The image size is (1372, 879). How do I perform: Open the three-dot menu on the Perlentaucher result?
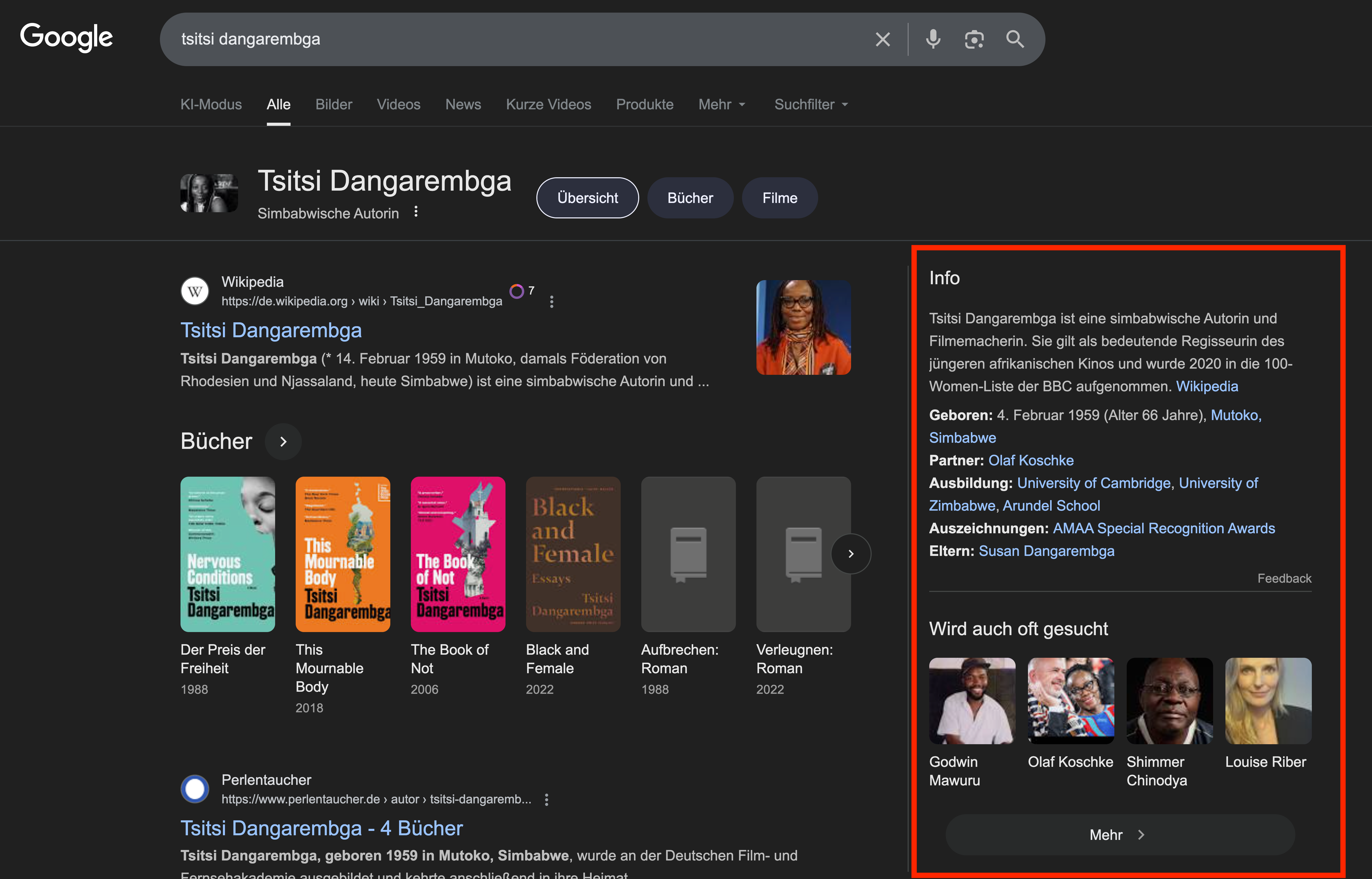tap(546, 799)
